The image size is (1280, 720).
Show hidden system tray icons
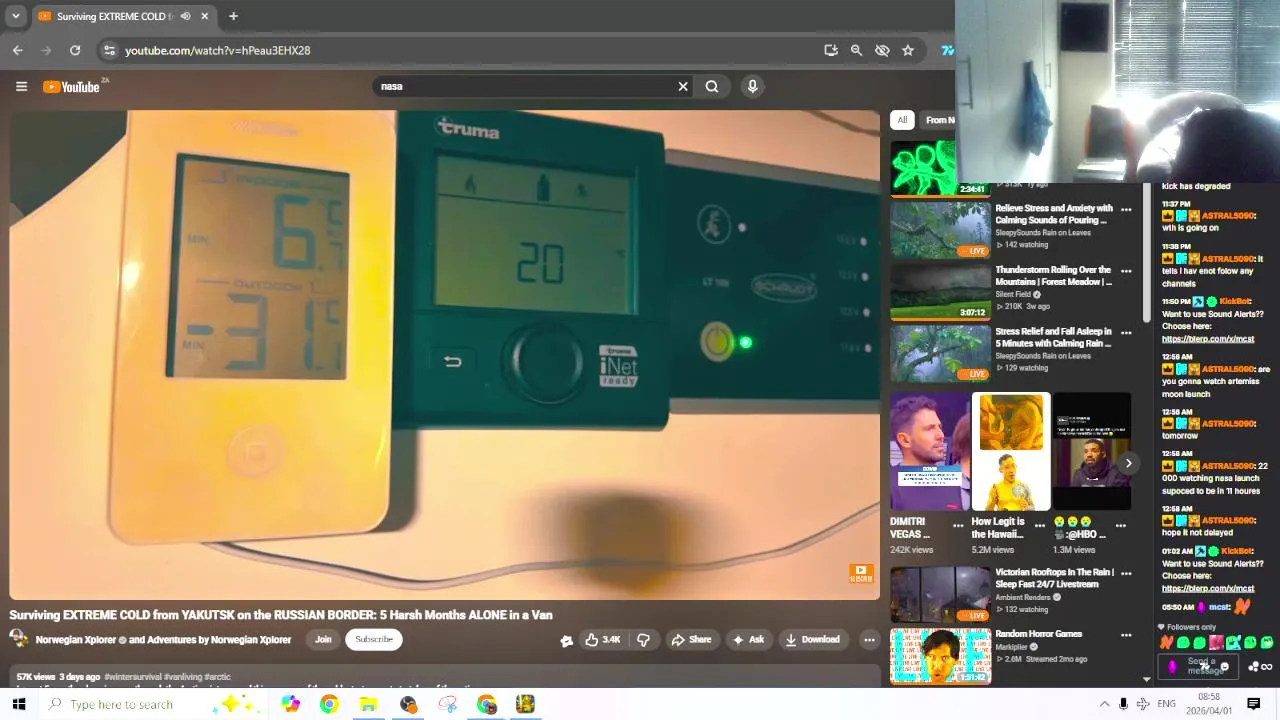[x=1104, y=704]
